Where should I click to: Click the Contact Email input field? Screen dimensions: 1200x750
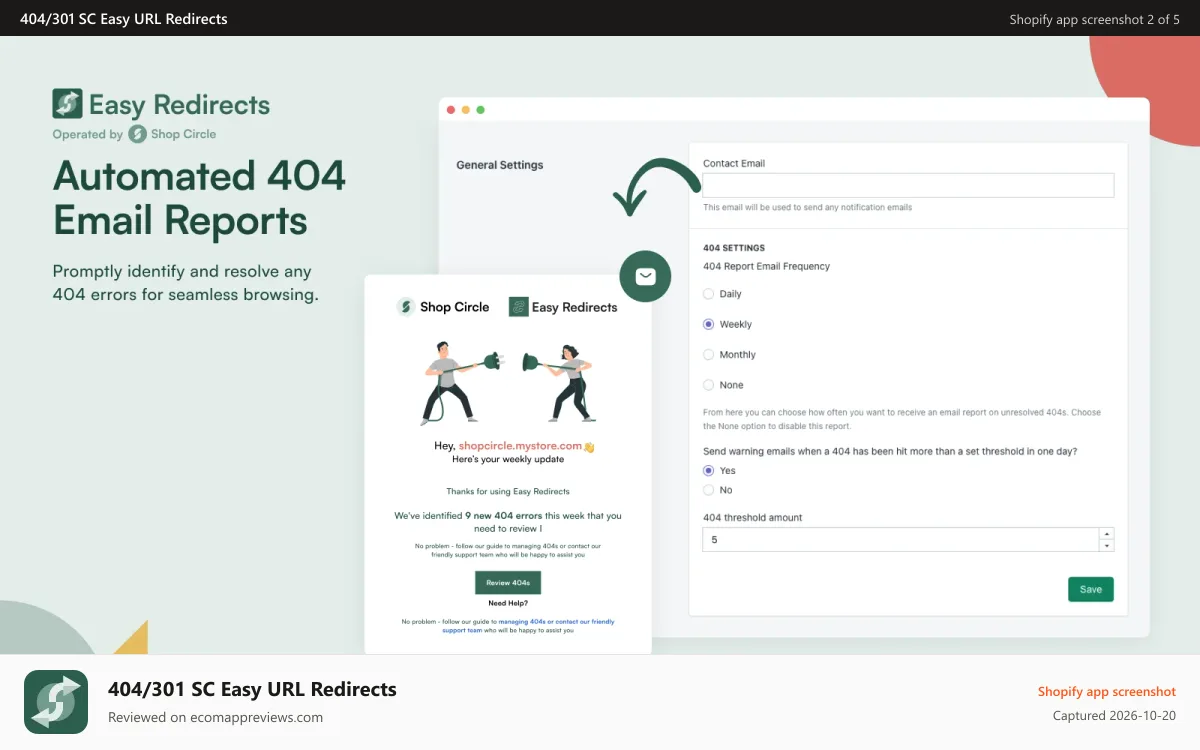[908, 185]
